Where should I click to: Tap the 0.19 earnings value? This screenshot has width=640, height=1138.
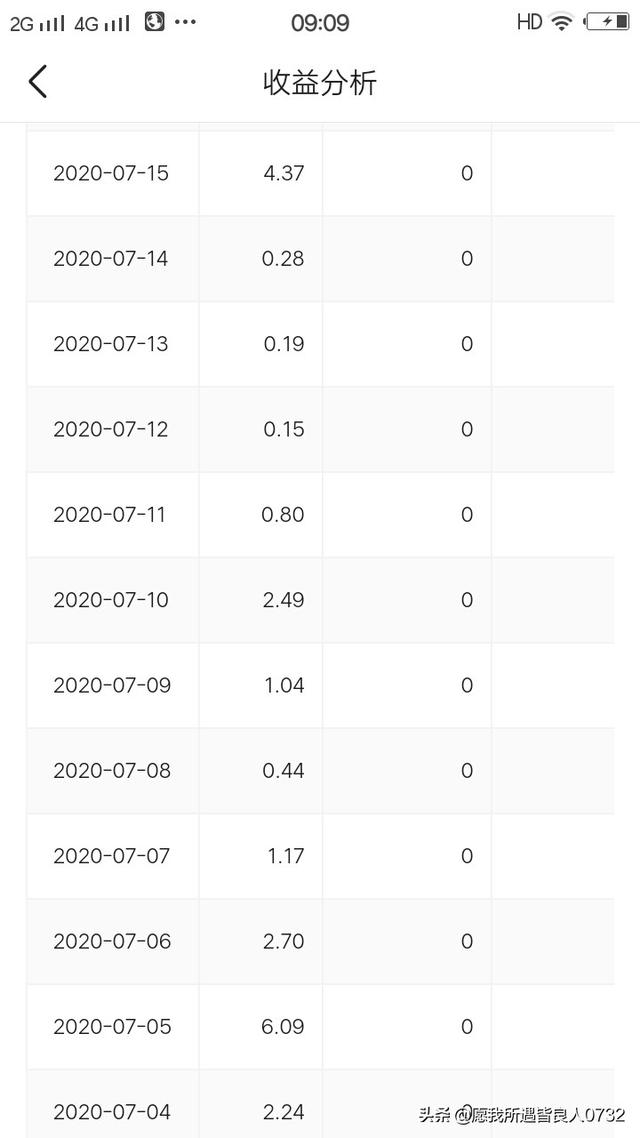point(284,343)
